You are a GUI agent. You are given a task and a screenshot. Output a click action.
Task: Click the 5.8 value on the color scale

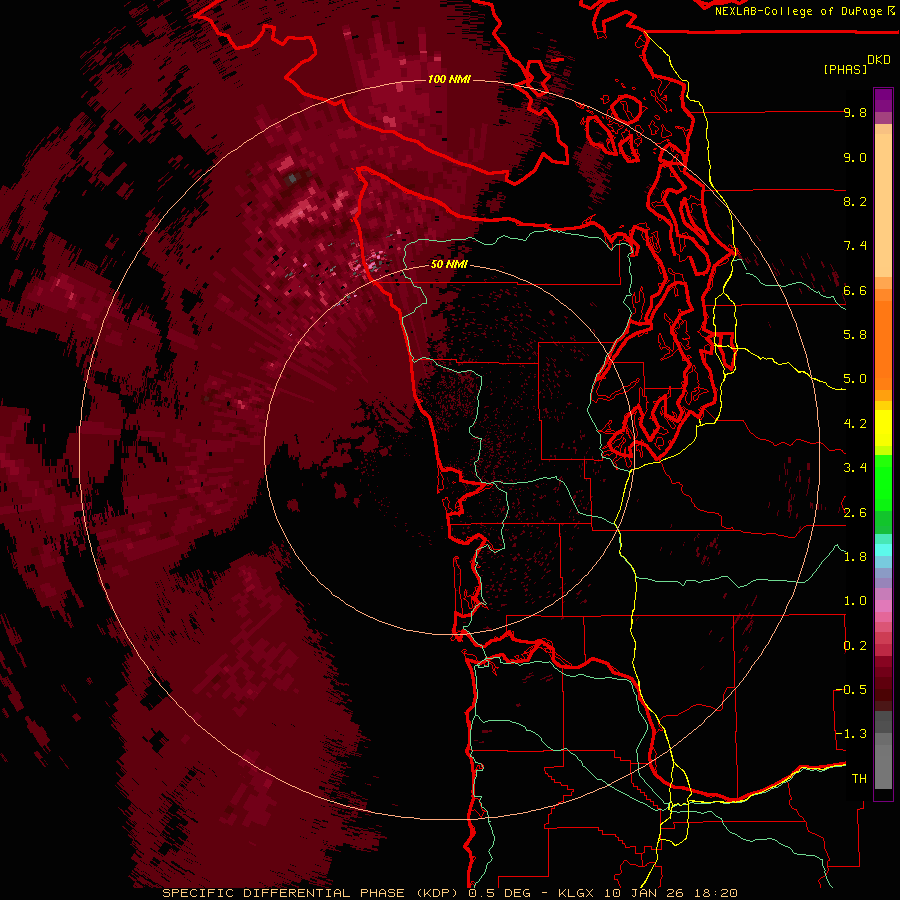[x=855, y=335]
